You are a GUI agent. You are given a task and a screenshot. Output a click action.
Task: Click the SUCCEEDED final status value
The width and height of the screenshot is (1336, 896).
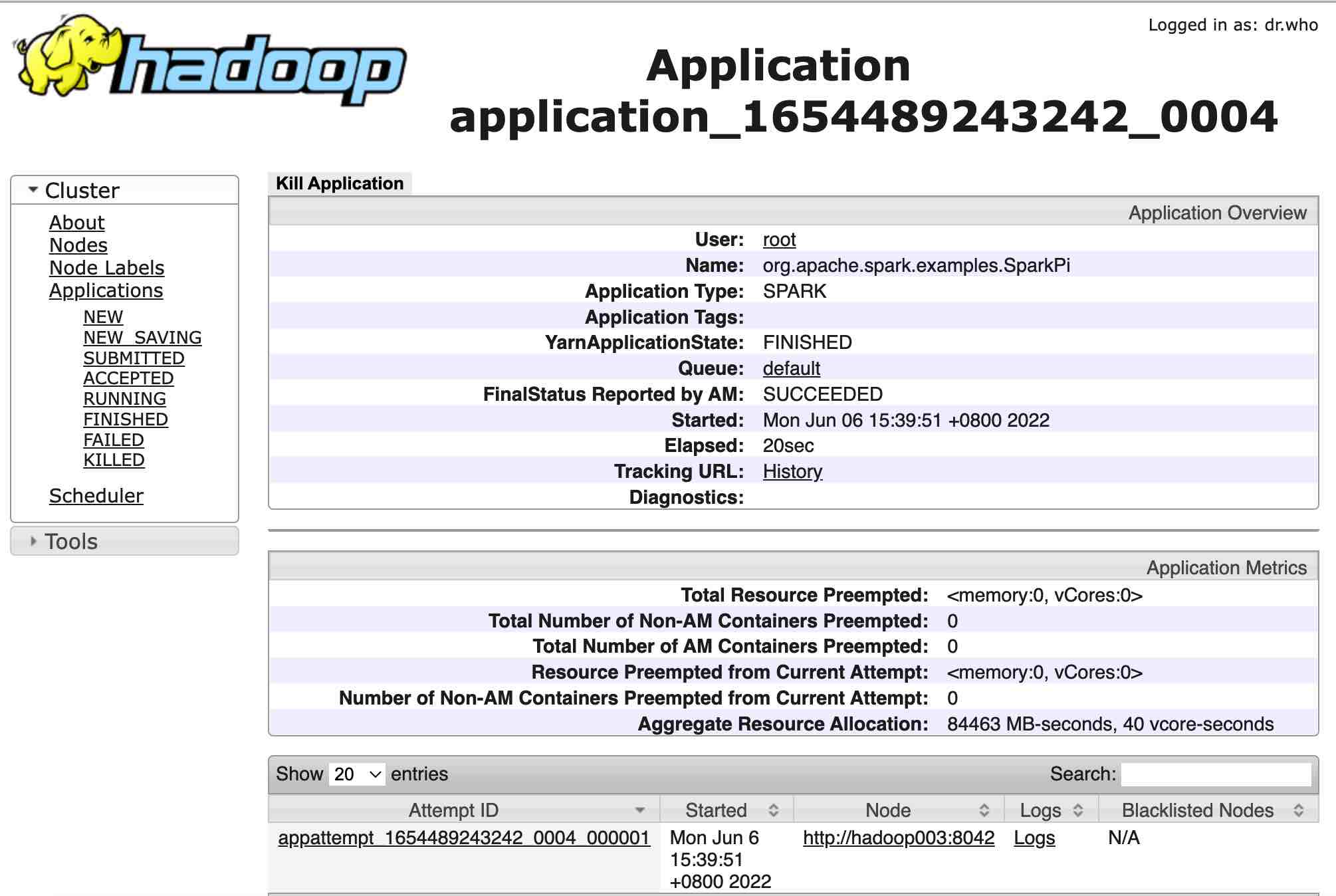coord(823,394)
